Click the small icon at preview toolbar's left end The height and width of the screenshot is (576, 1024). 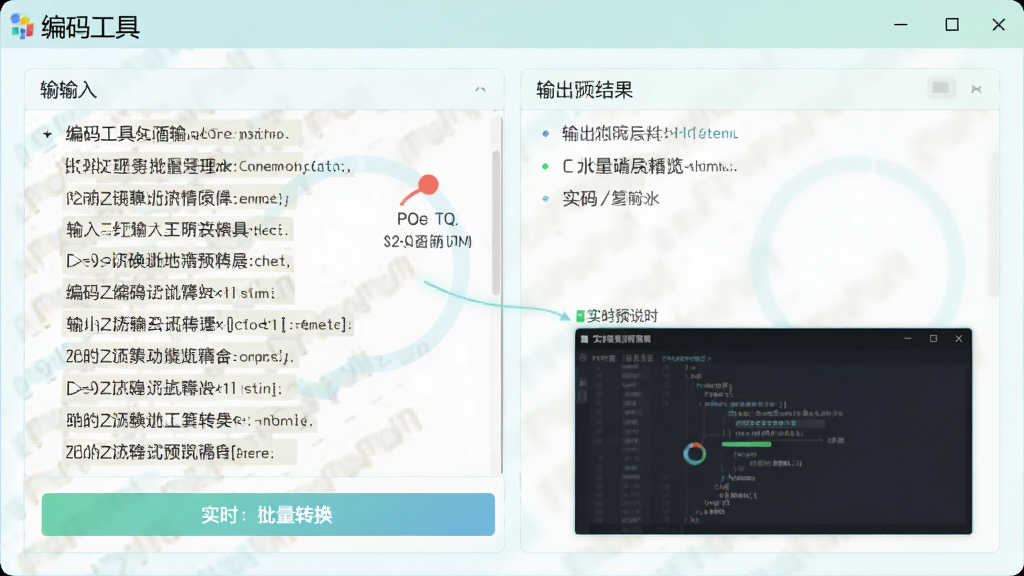tap(583, 358)
